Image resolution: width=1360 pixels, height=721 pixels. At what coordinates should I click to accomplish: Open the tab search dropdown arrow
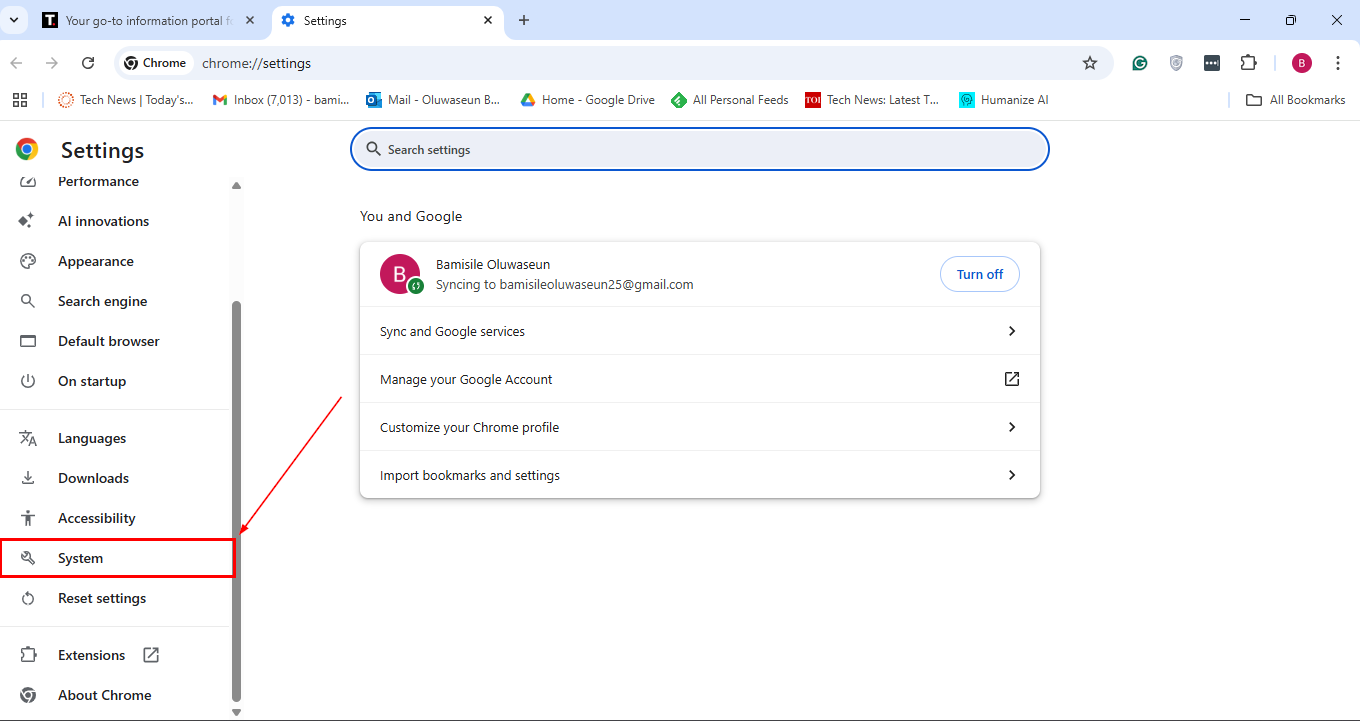13,20
